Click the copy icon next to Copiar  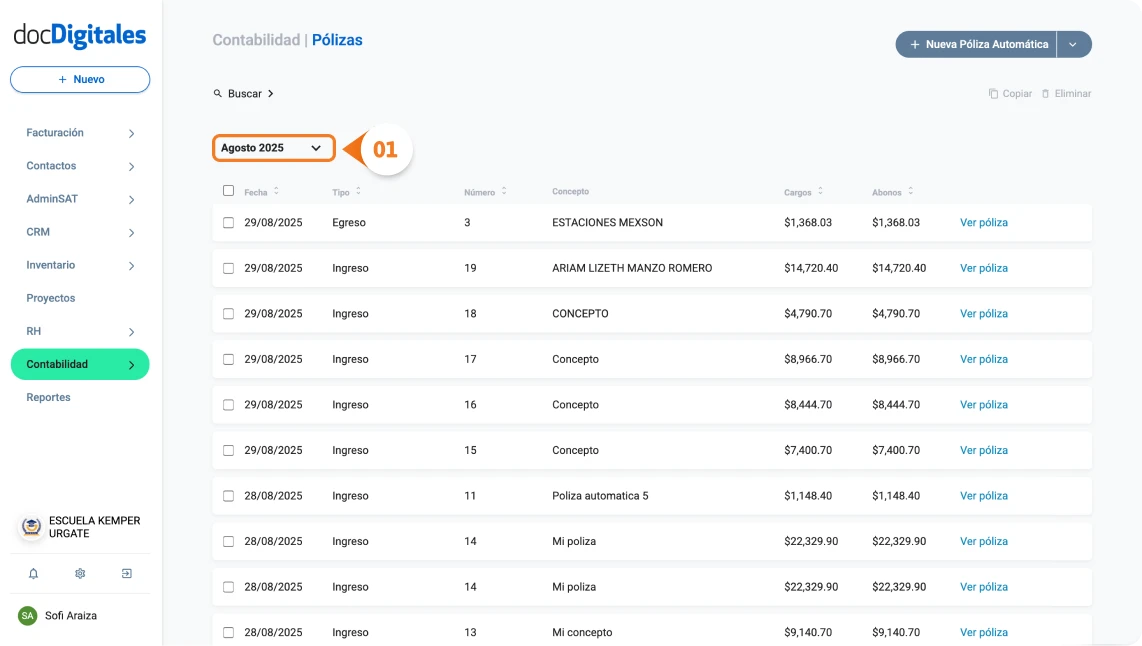tap(995, 93)
